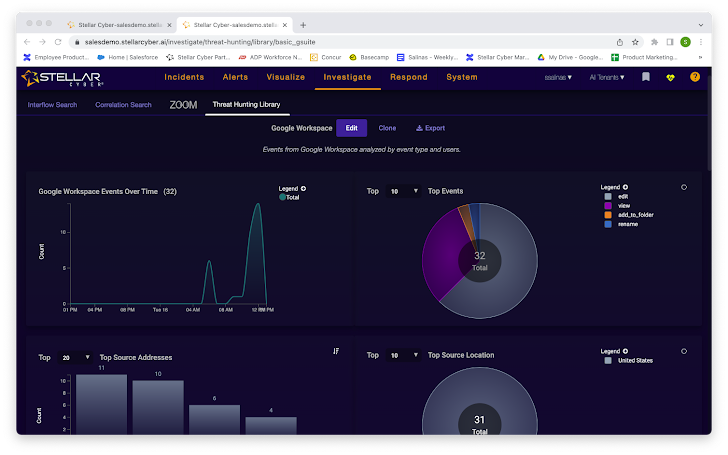Open the All Tenants dropdown
The width and height of the screenshot is (728, 455).
tap(607, 78)
